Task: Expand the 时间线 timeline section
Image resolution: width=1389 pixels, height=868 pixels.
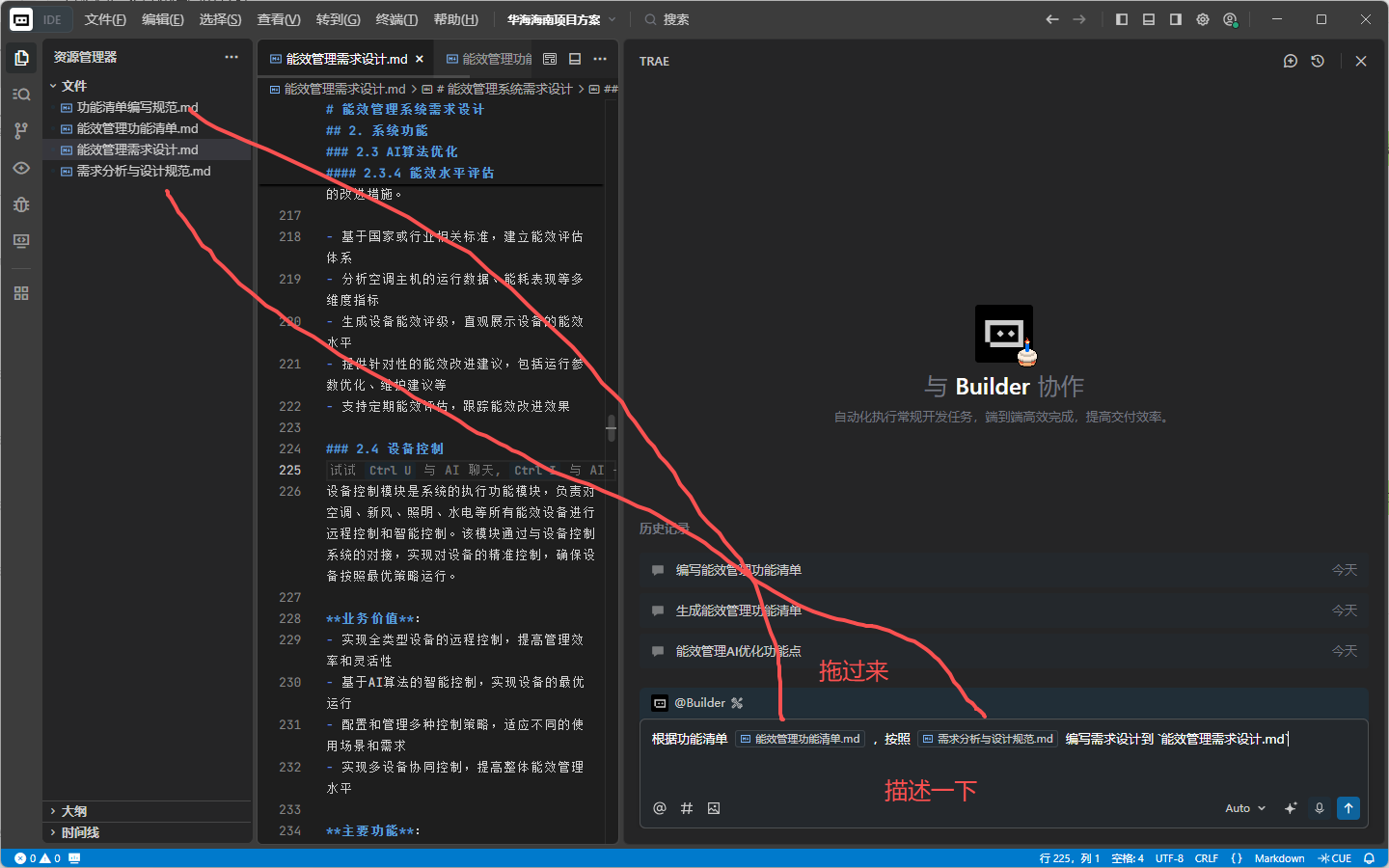Action: pos(80,832)
